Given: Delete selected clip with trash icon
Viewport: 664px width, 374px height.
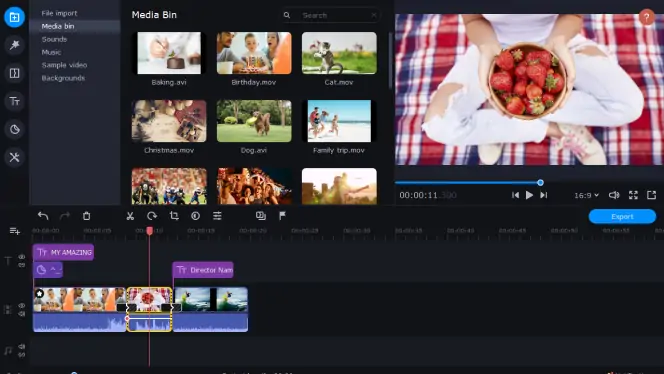Looking at the screenshot, I should 86,216.
